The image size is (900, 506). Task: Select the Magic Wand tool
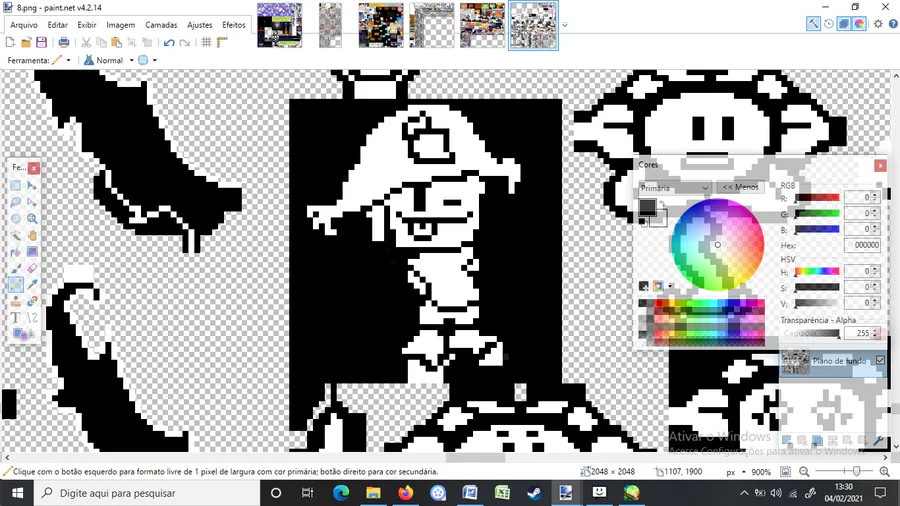pos(15,235)
